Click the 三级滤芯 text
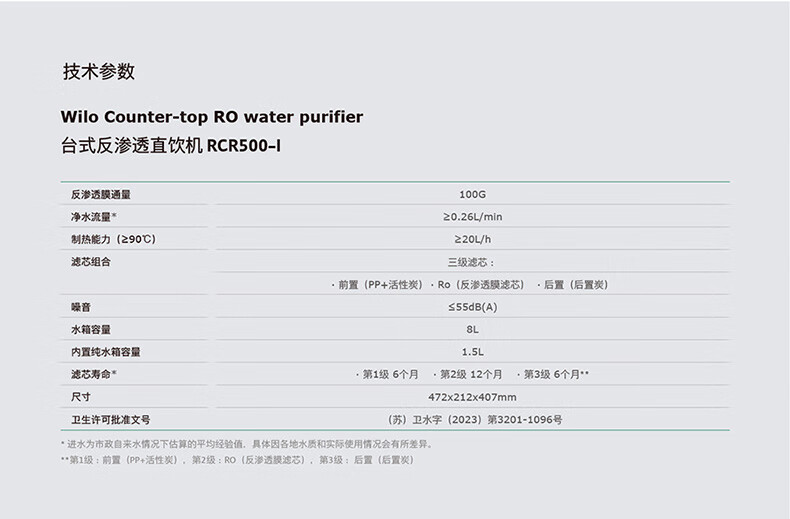The image size is (790, 519). 472,262
